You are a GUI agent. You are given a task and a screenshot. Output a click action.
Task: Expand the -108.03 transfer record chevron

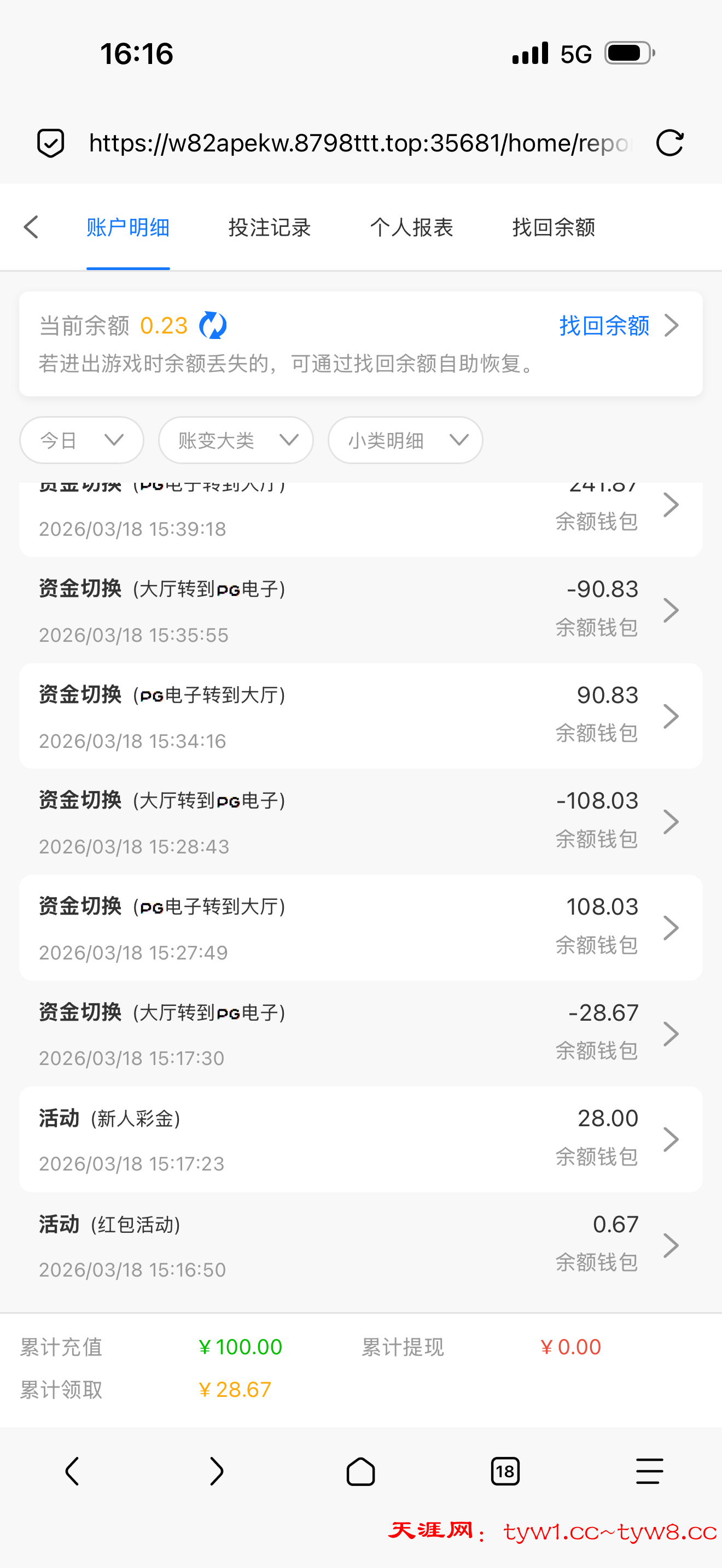coord(671,822)
